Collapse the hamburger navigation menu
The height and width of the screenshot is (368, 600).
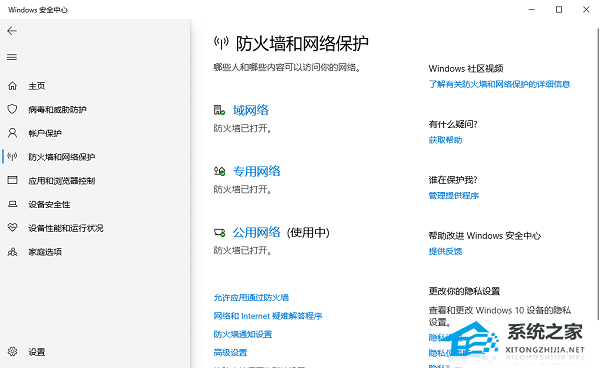click(12, 57)
